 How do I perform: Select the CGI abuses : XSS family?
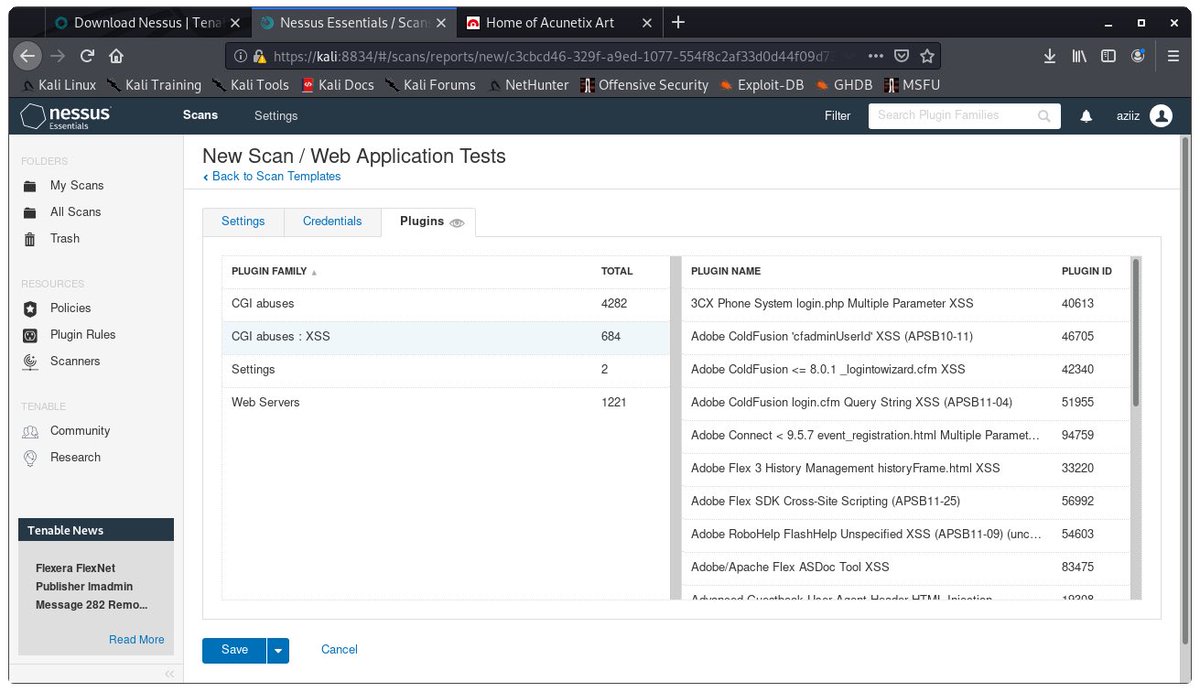(x=445, y=337)
